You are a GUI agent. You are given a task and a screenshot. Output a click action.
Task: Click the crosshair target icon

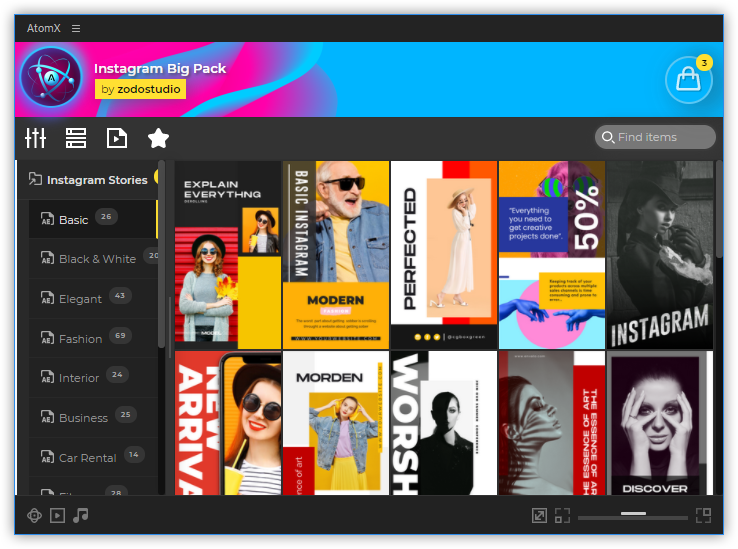34,516
